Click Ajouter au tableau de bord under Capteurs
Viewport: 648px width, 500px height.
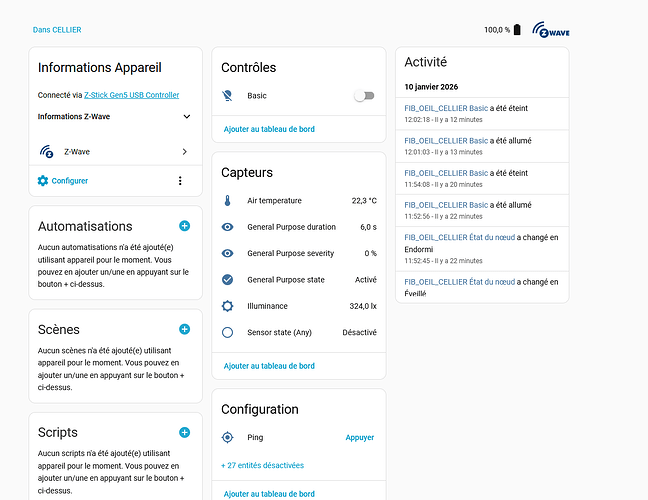pos(269,366)
